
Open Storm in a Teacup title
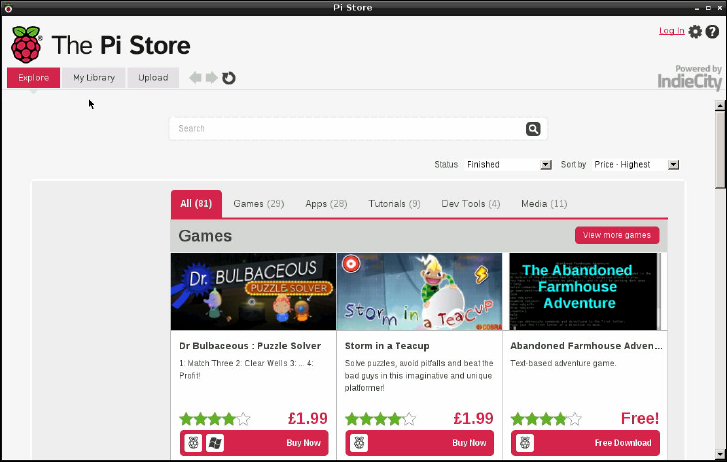coord(387,346)
